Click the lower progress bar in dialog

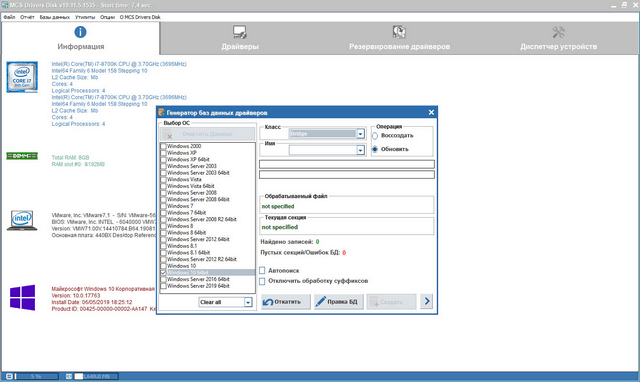347,175
